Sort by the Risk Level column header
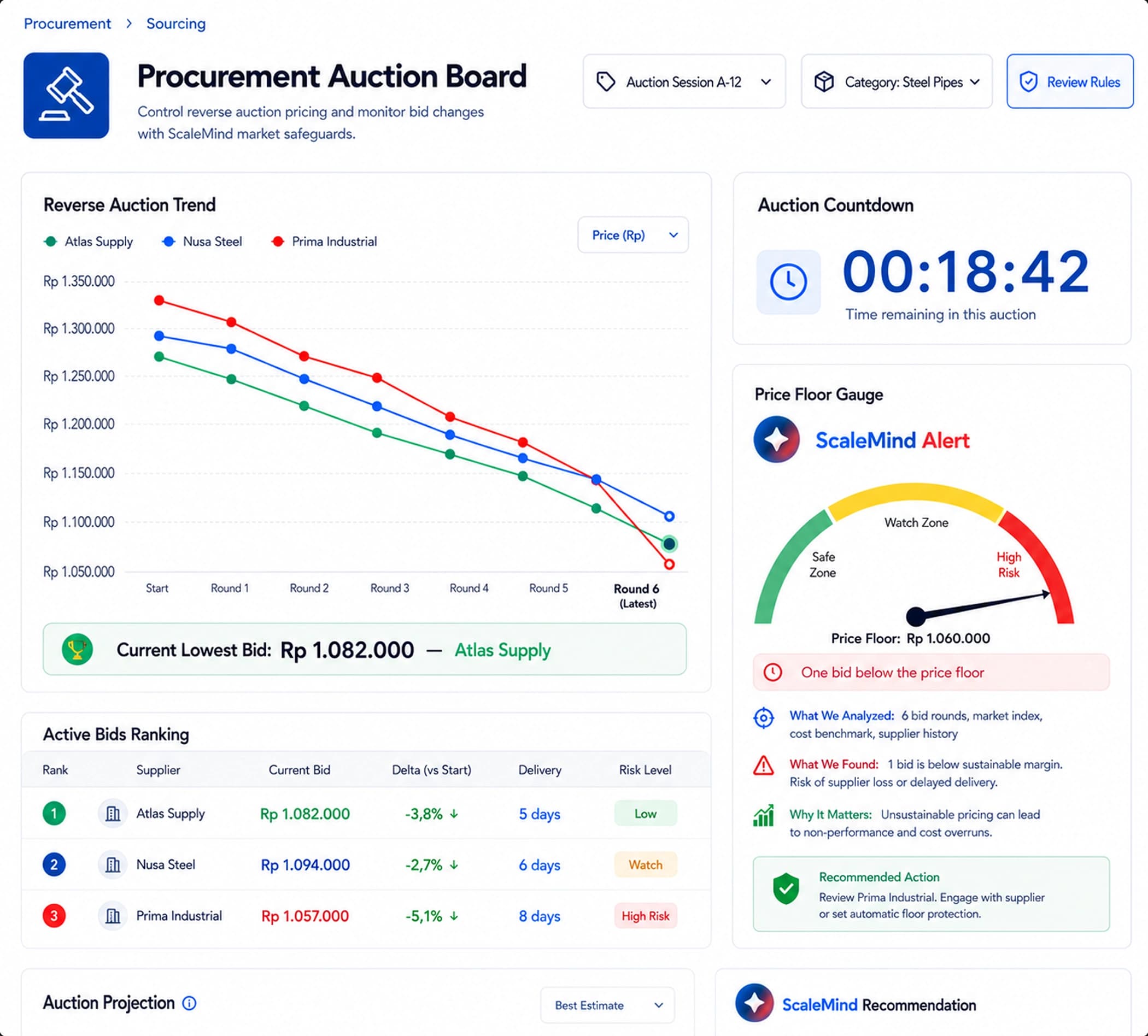Image resolution: width=1148 pixels, height=1036 pixels. pyautogui.click(x=645, y=769)
